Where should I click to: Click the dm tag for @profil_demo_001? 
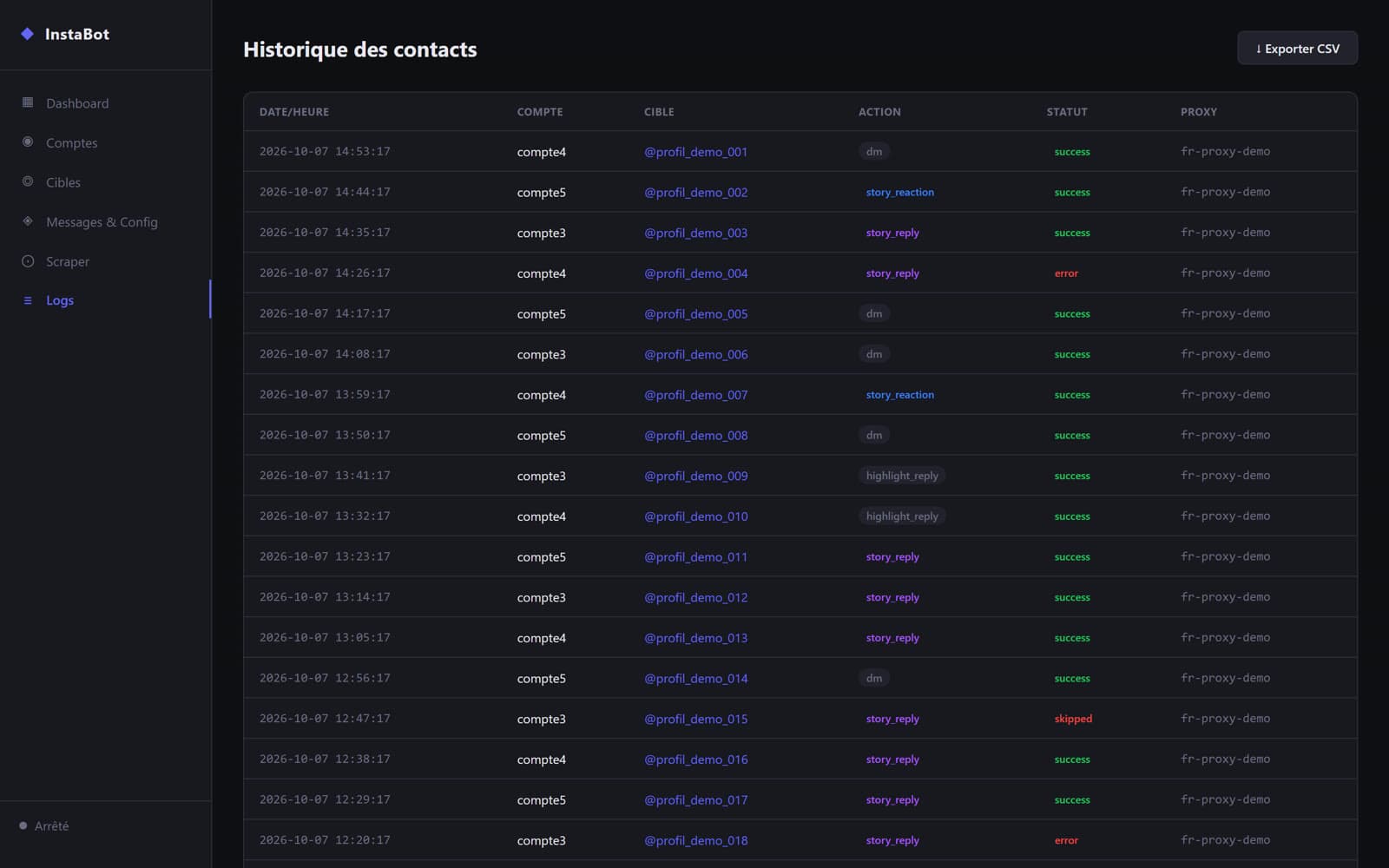pyautogui.click(x=874, y=152)
